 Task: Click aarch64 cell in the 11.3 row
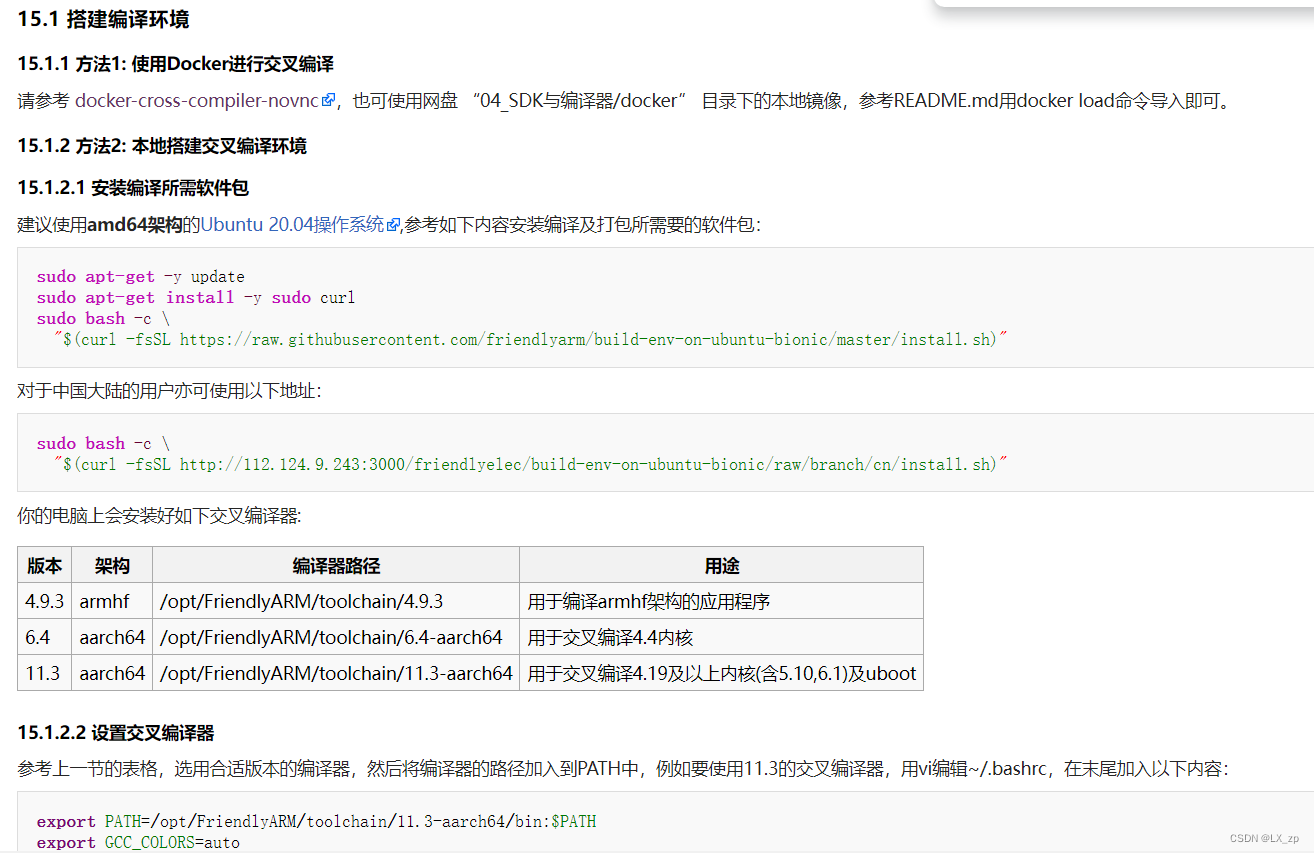pos(112,673)
